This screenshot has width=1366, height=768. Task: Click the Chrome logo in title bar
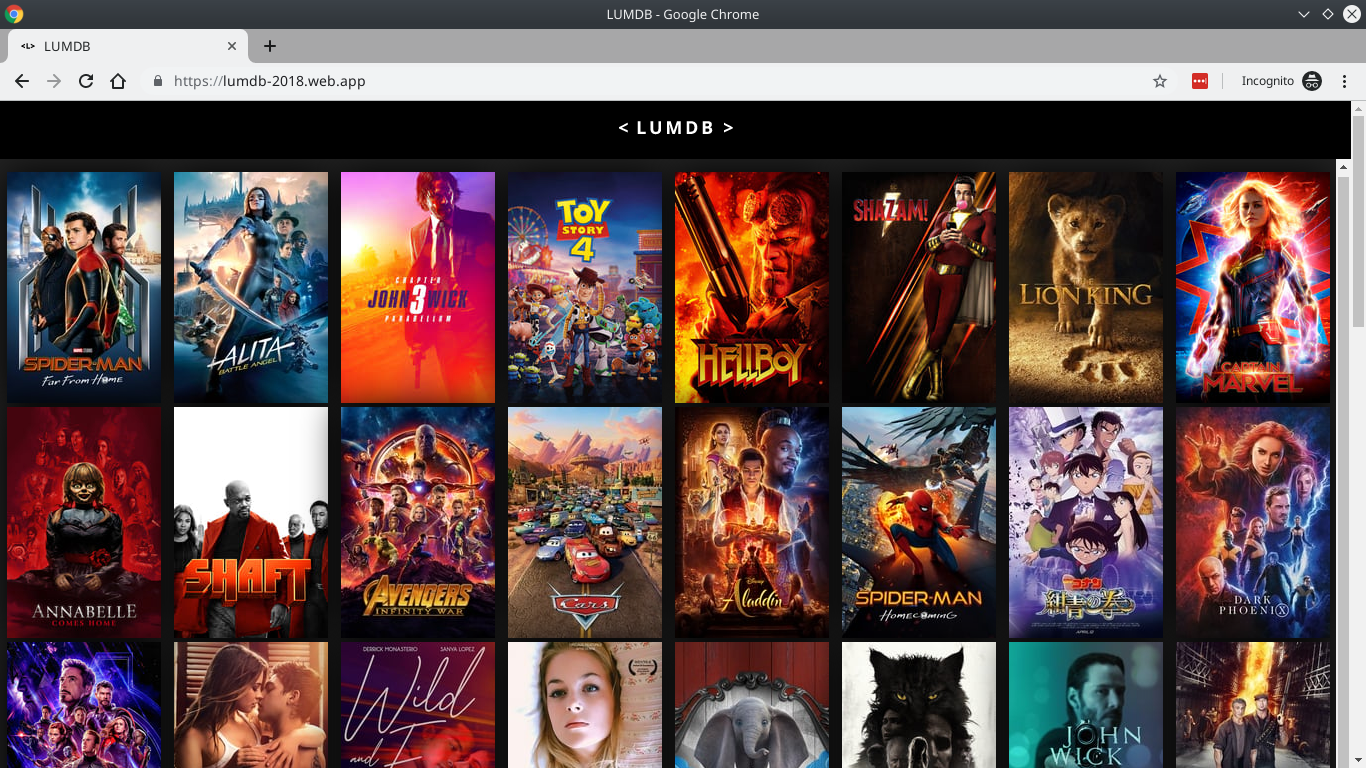point(14,14)
